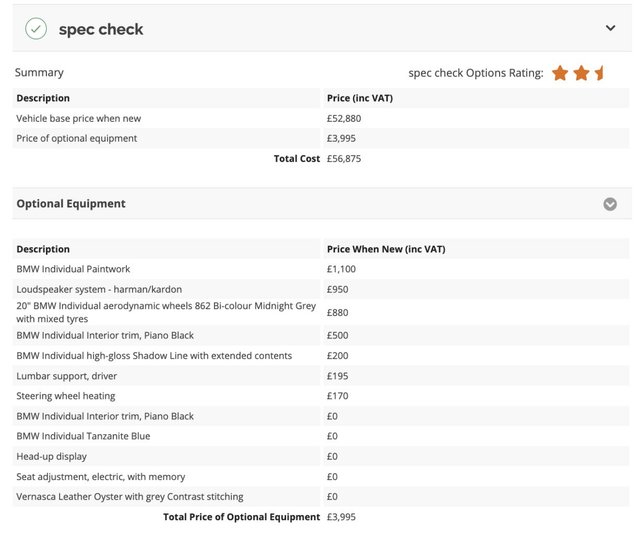Select the 20" aerodynamic wheels 862 row
This screenshot has width=640, height=535.
pos(165,312)
